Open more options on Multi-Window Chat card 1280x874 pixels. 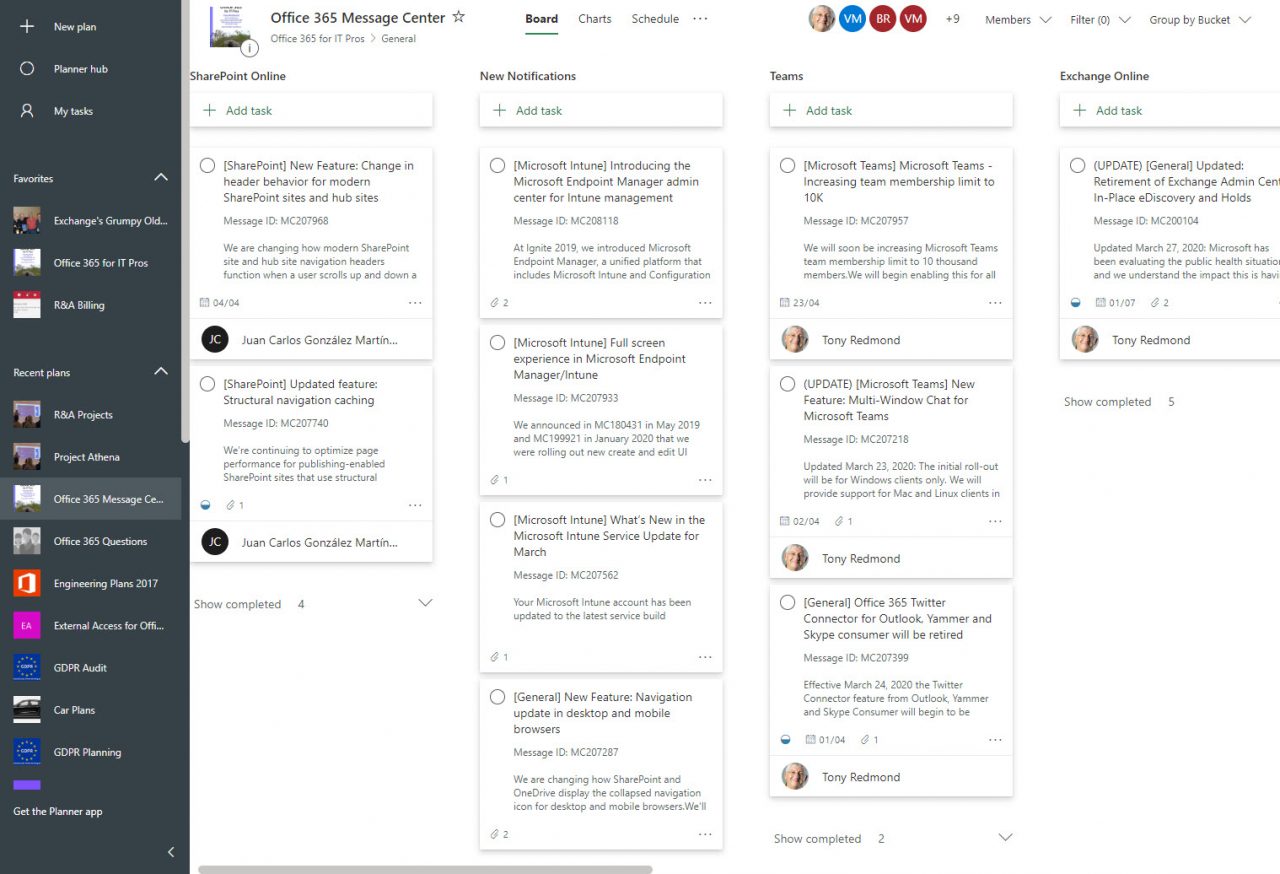995,521
